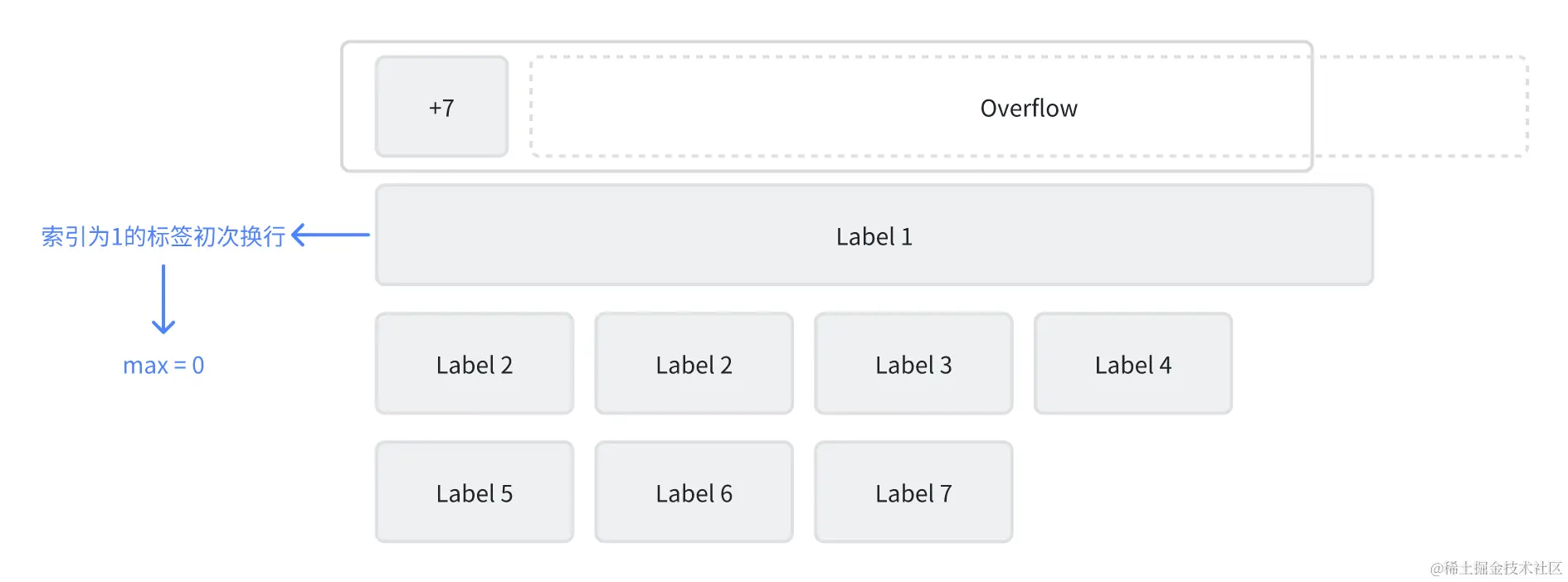Pick the Label 4 tag
This screenshot has height=582, width=1568.
(x=1132, y=365)
